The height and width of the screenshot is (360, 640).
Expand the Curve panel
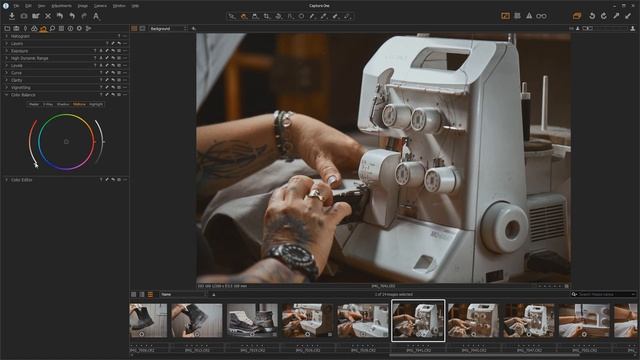(7, 73)
